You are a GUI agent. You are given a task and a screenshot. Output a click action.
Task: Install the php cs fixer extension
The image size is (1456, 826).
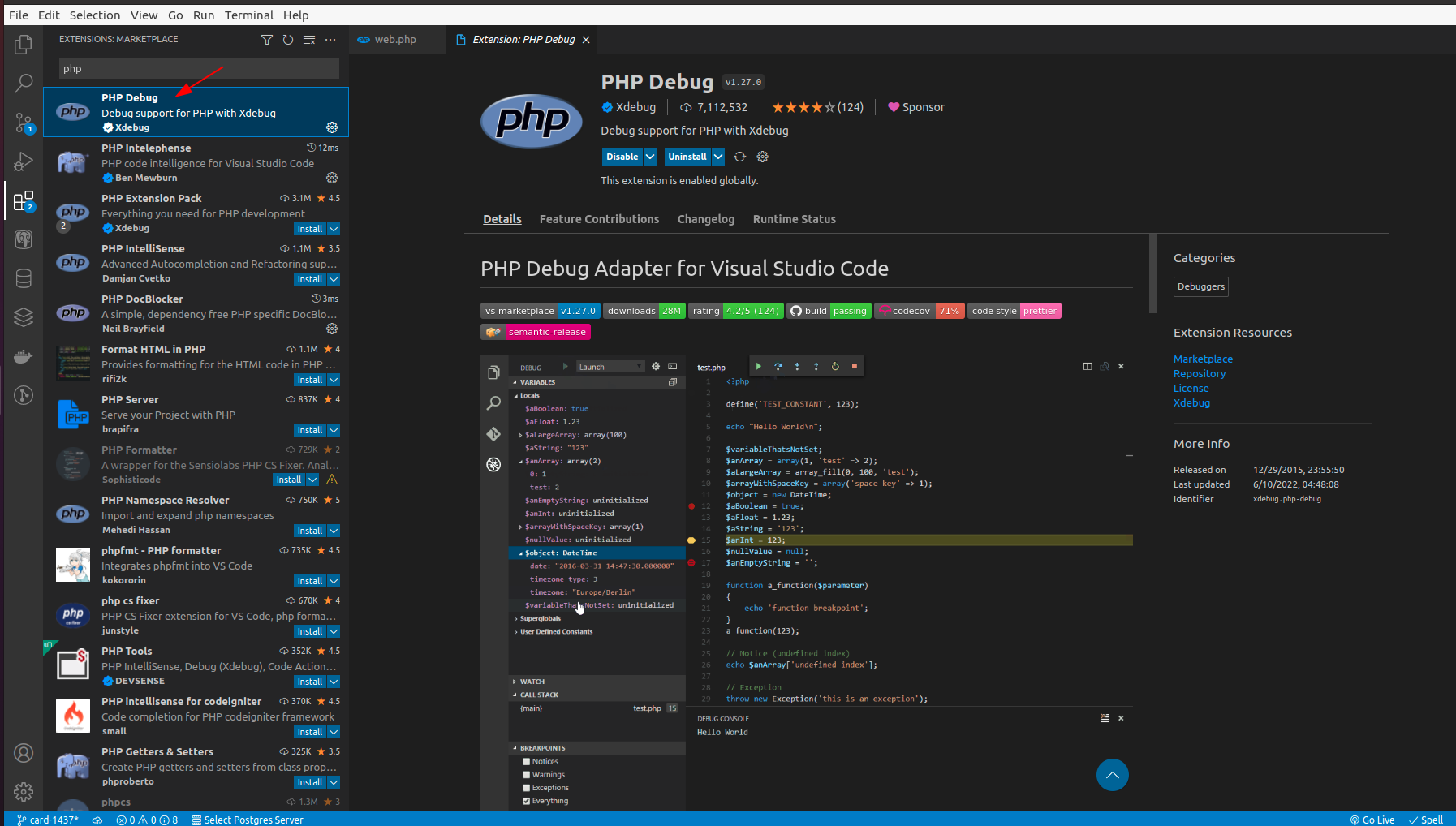[x=310, y=631]
